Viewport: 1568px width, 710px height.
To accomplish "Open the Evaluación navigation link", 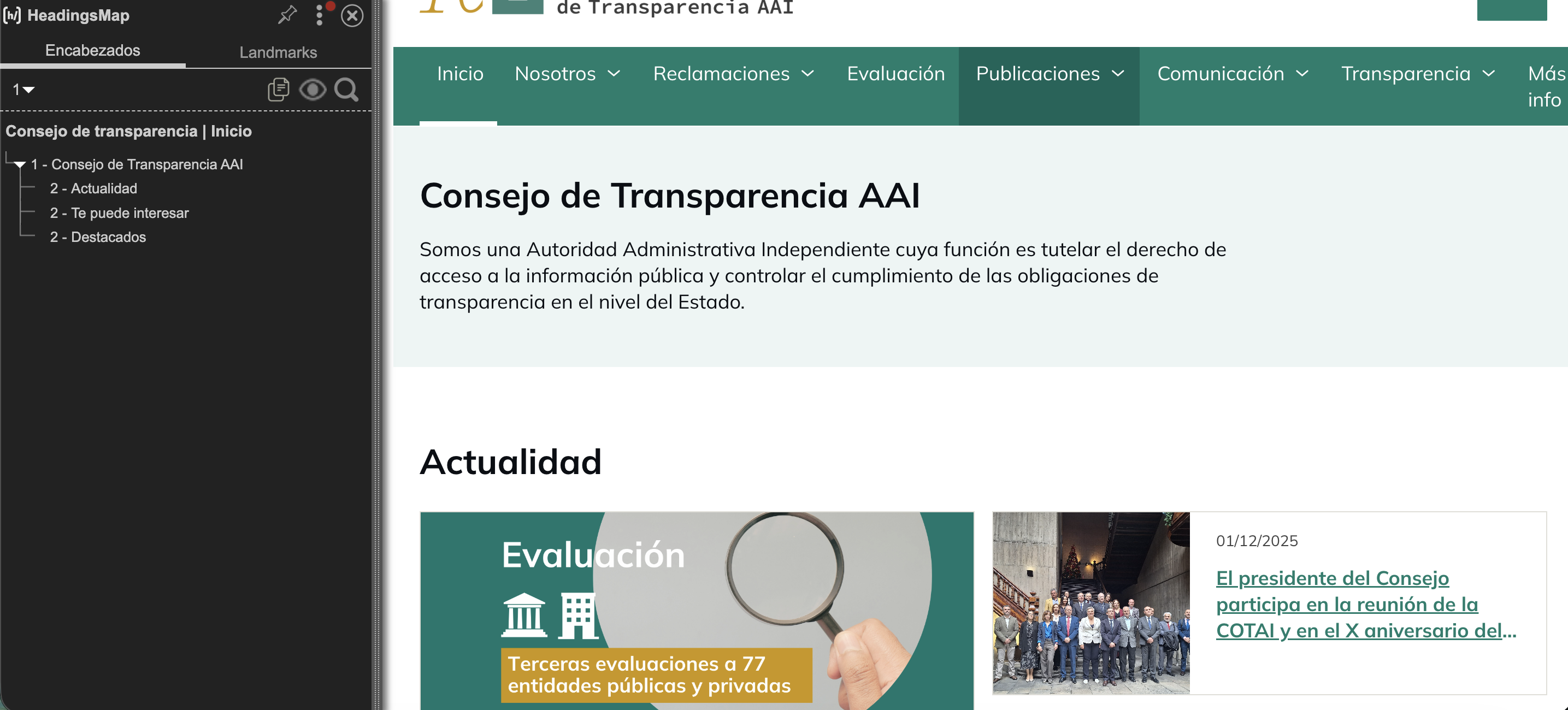I will pos(895,74).
